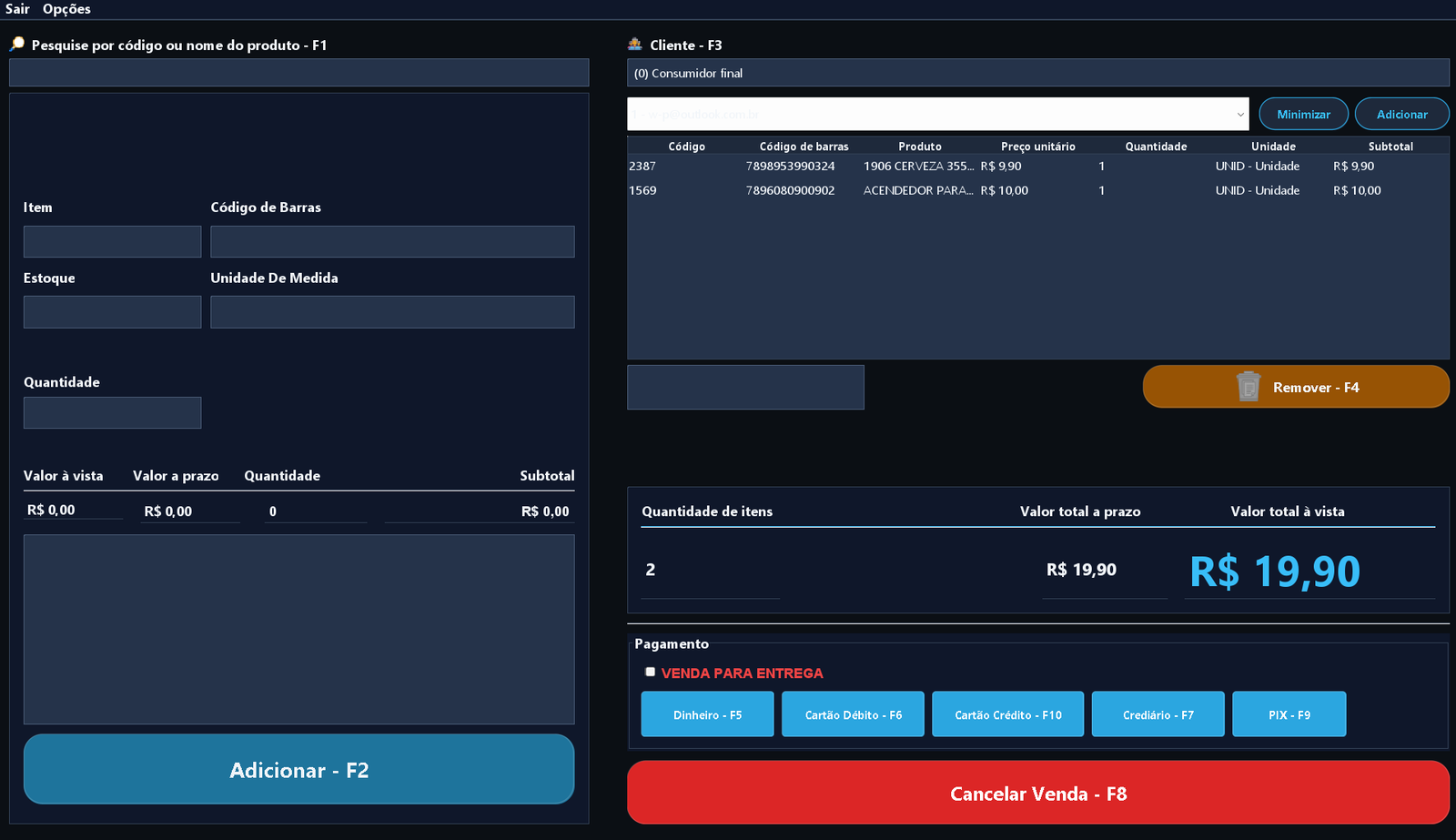
Task: Pay with Dinheiro - F5
Action: point(707,714)
